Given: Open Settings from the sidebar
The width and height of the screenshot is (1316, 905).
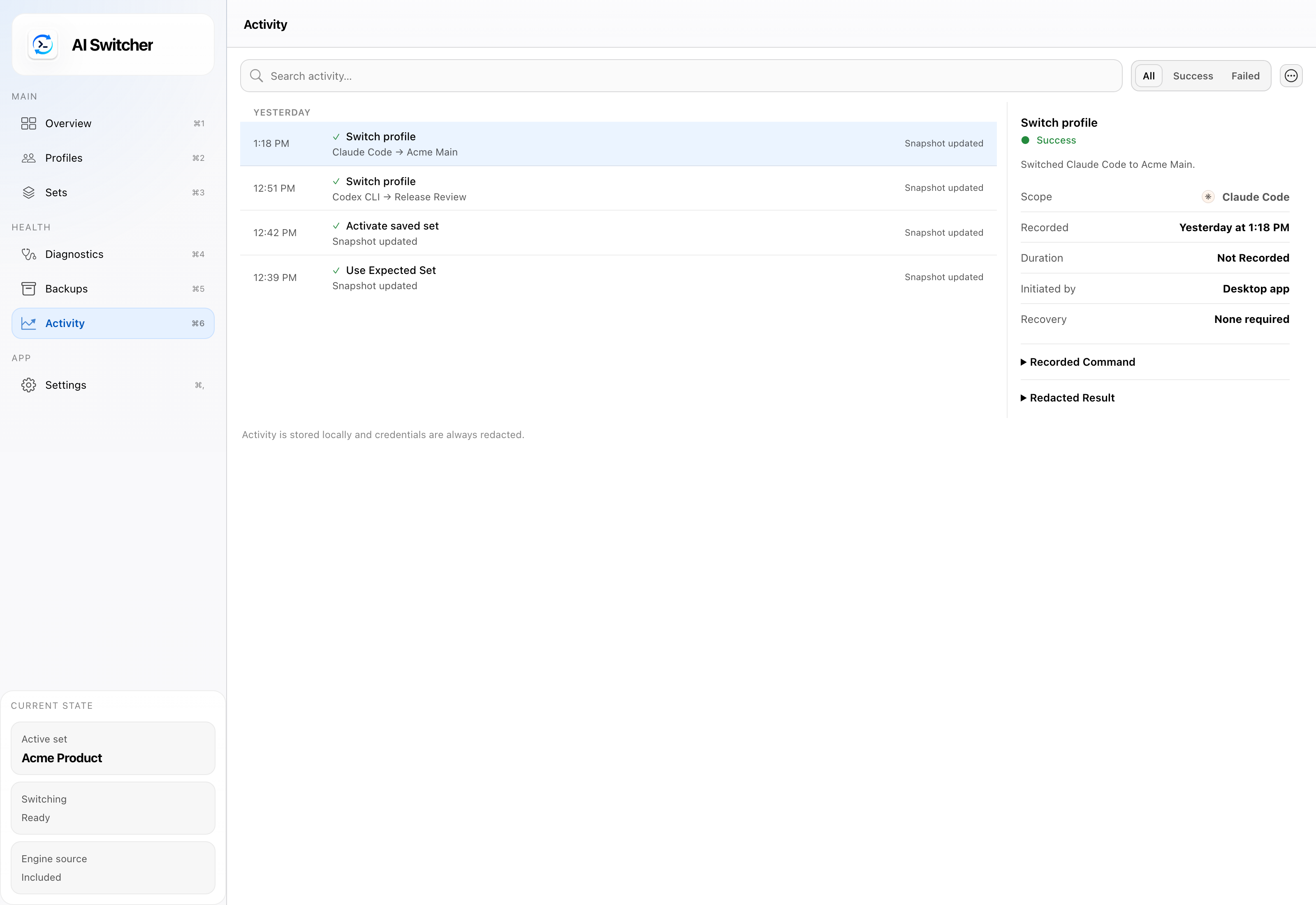Looking at the screenshot, I should 113,385.
